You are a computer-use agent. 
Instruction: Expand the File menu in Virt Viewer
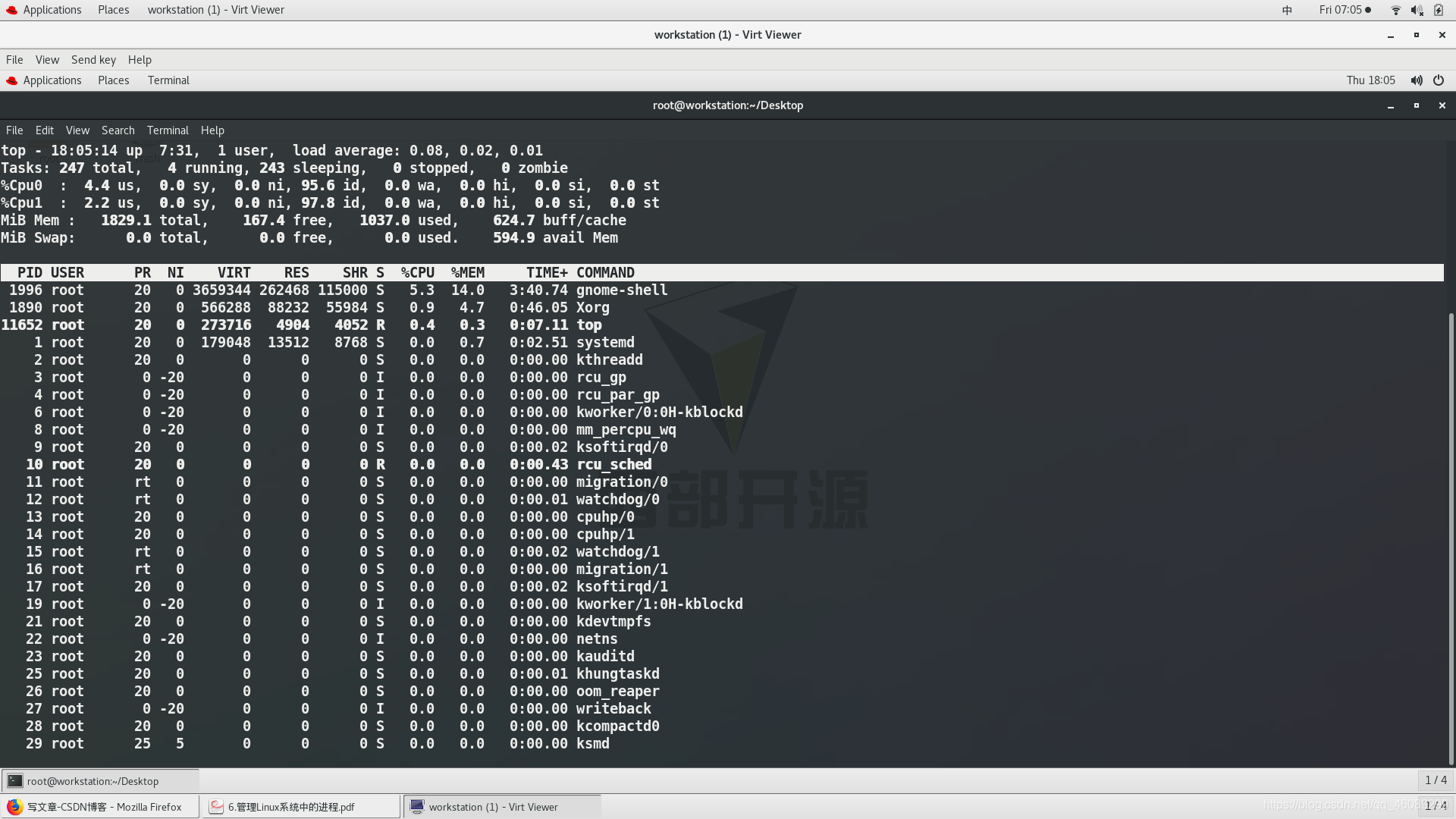point(14,59)
